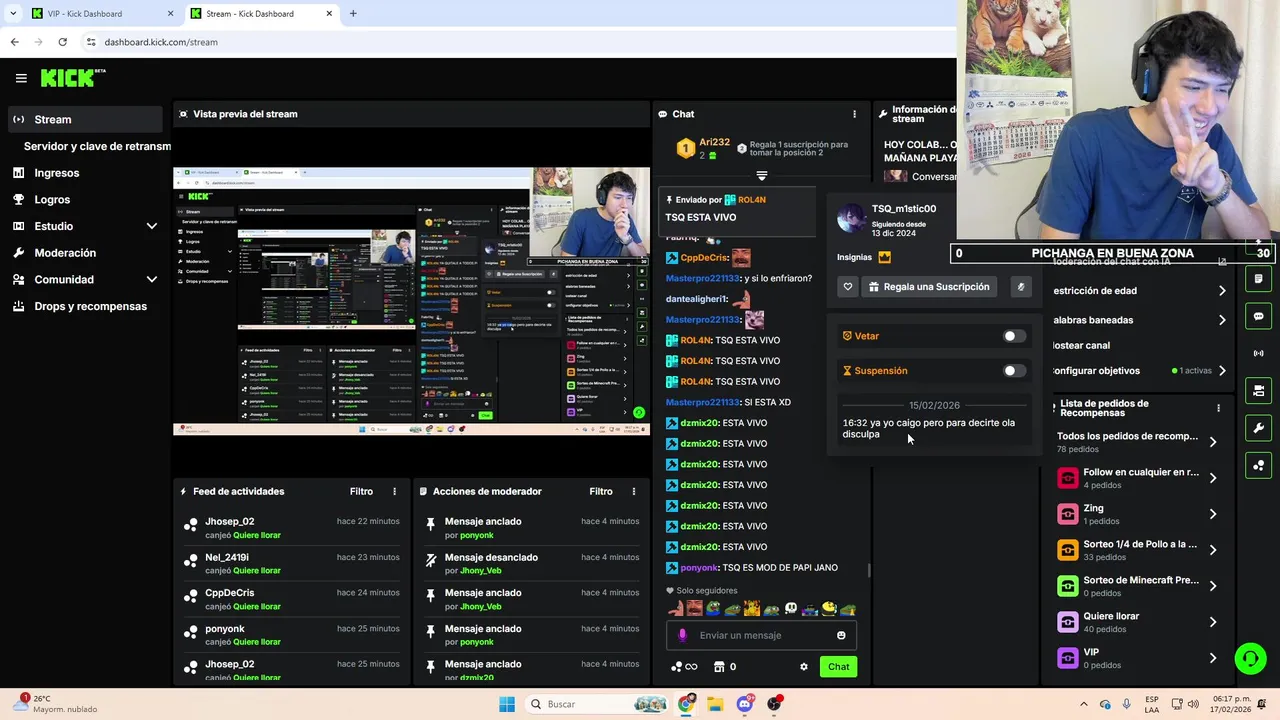Click the broadcast signal icon in right toolbar
This screenshot has width=1280, height=720.
pos(1258,353)
